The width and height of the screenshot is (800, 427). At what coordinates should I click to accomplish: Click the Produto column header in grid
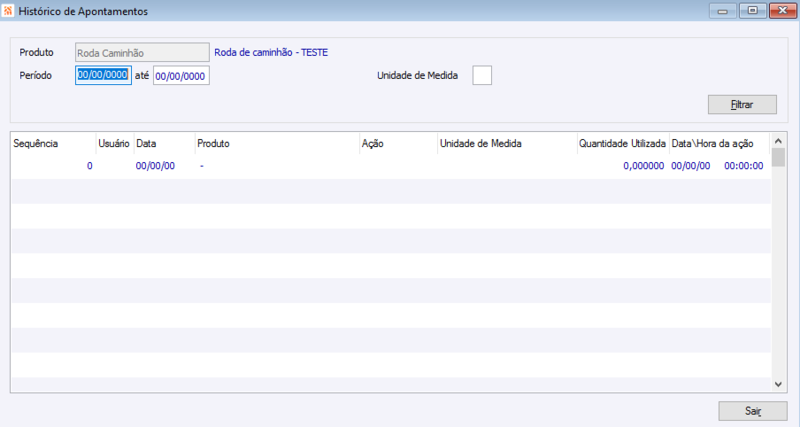point(277,144)
